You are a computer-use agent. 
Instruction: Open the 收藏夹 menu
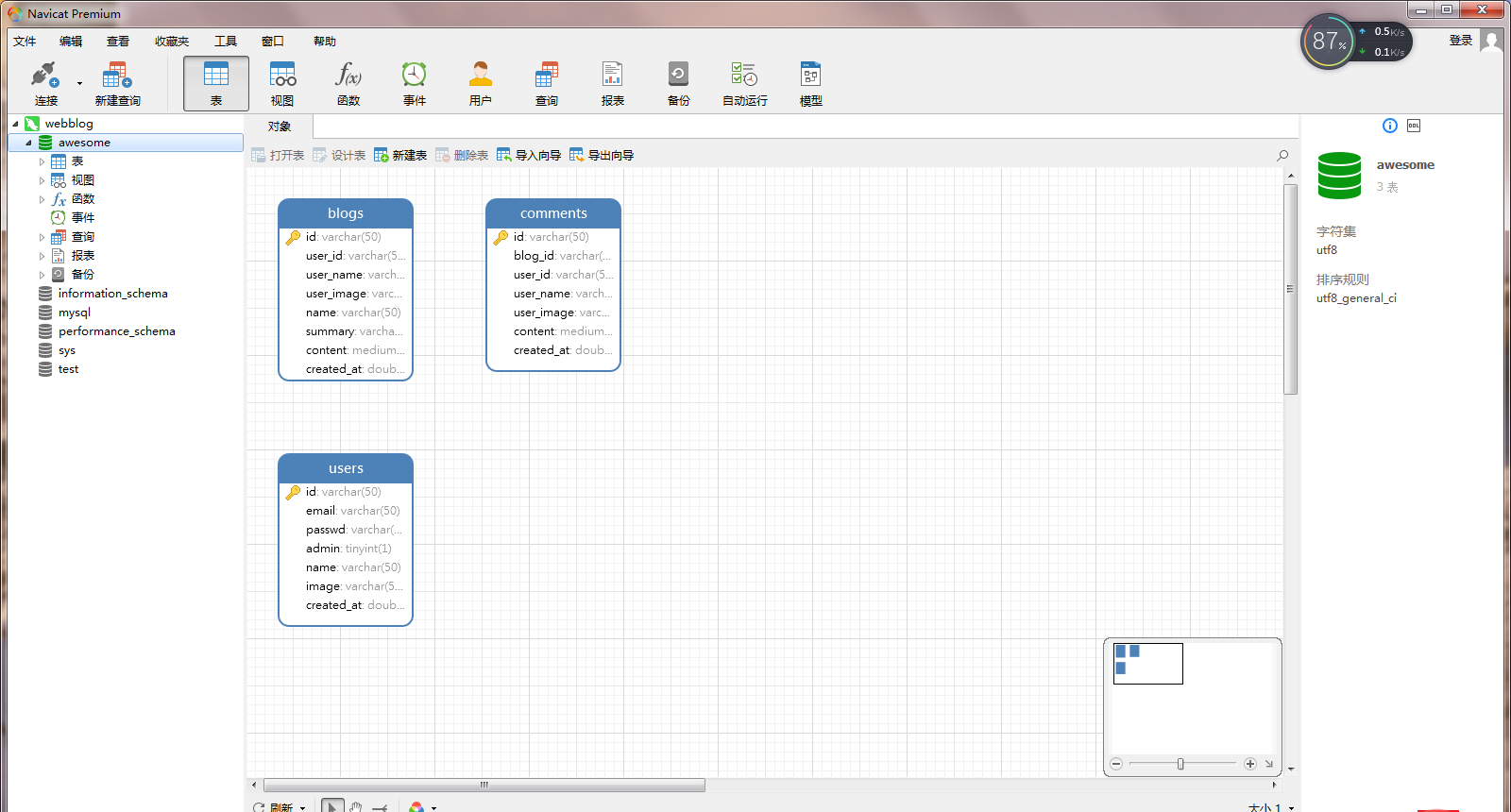172,41
